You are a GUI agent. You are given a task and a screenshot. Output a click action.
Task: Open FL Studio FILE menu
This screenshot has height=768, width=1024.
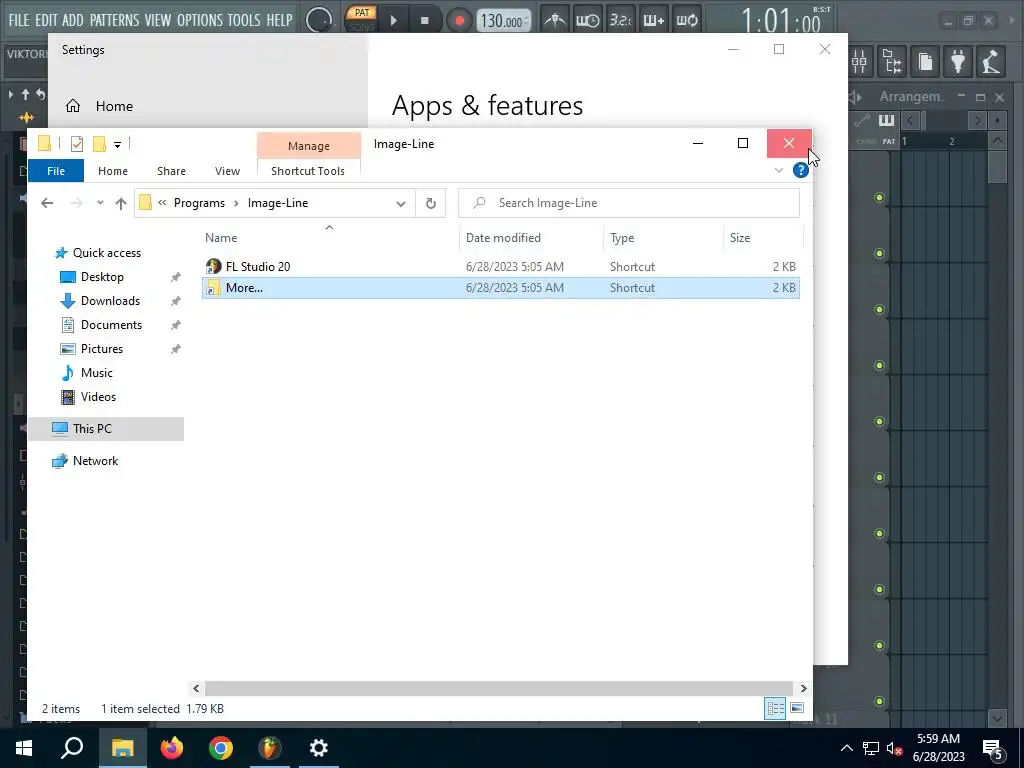(19, 20)
